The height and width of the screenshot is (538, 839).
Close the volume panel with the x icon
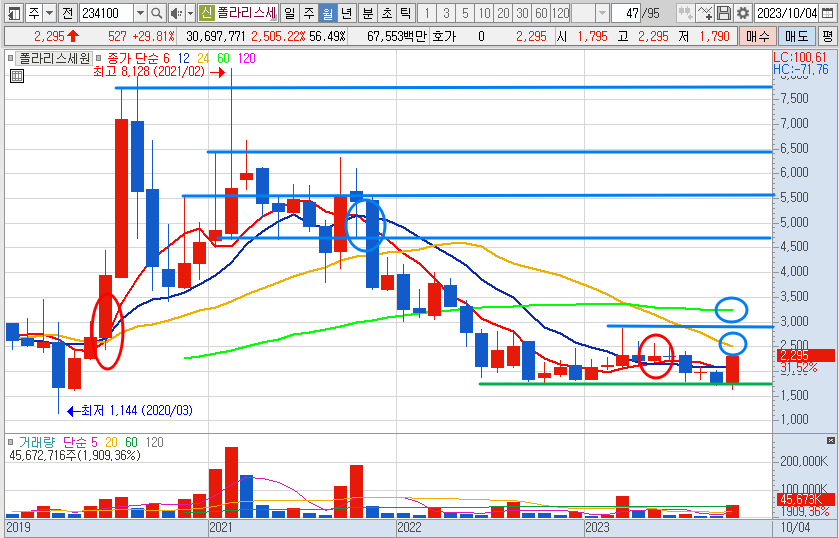(x=830, y=440)
